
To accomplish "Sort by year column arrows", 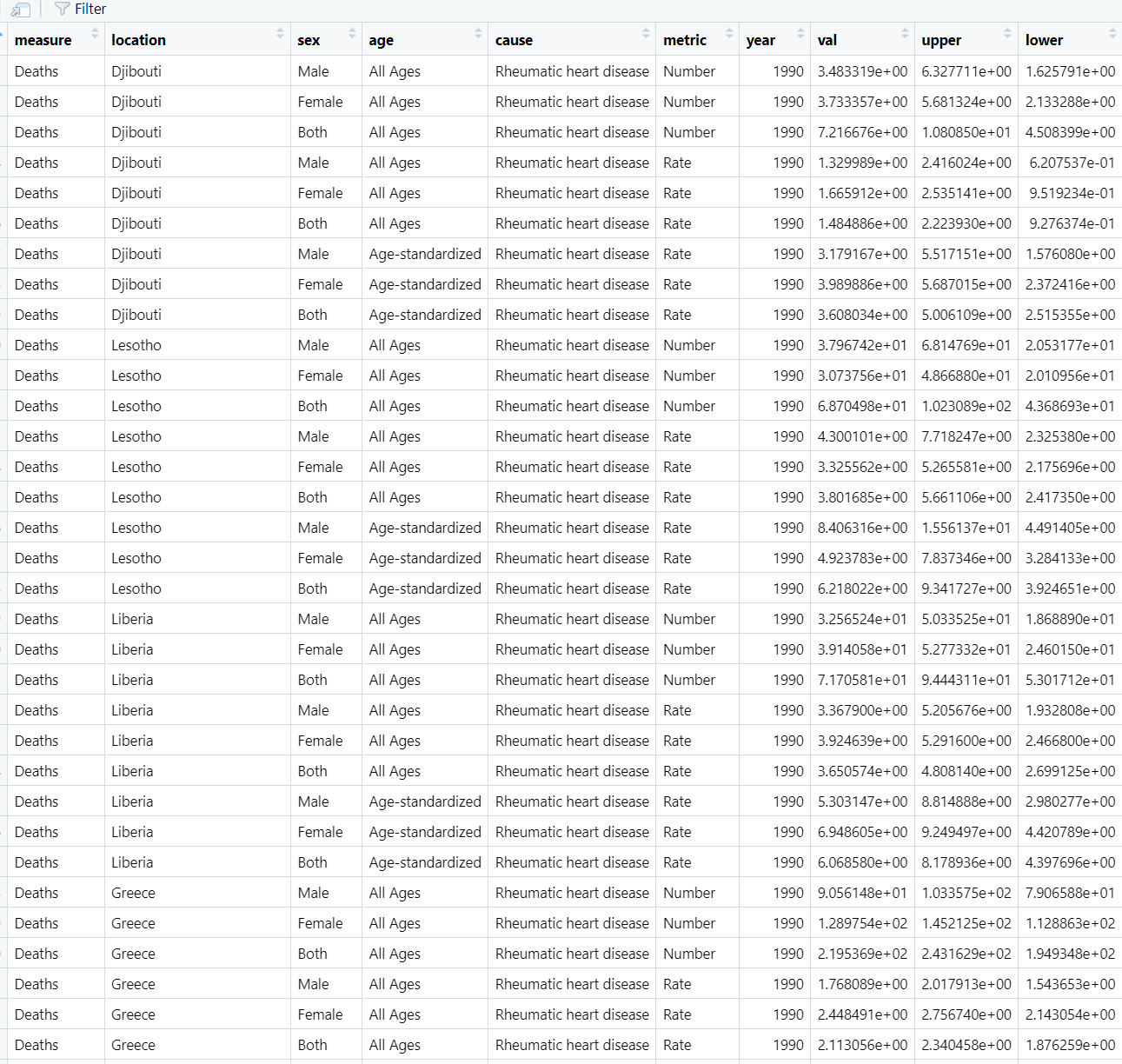I will click(800, 33).
